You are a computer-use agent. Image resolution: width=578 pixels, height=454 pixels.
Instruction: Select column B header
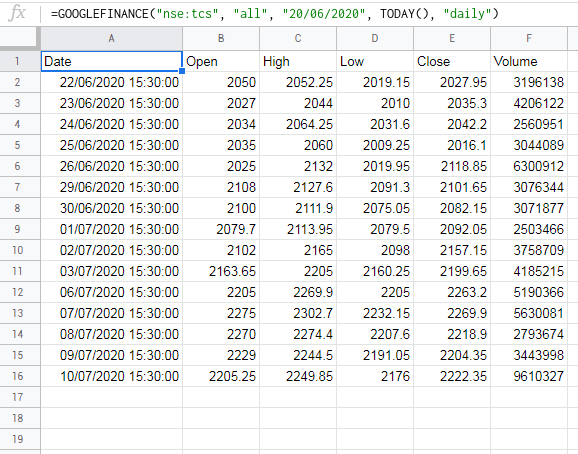pyautogui.click(x=221, y=38)
